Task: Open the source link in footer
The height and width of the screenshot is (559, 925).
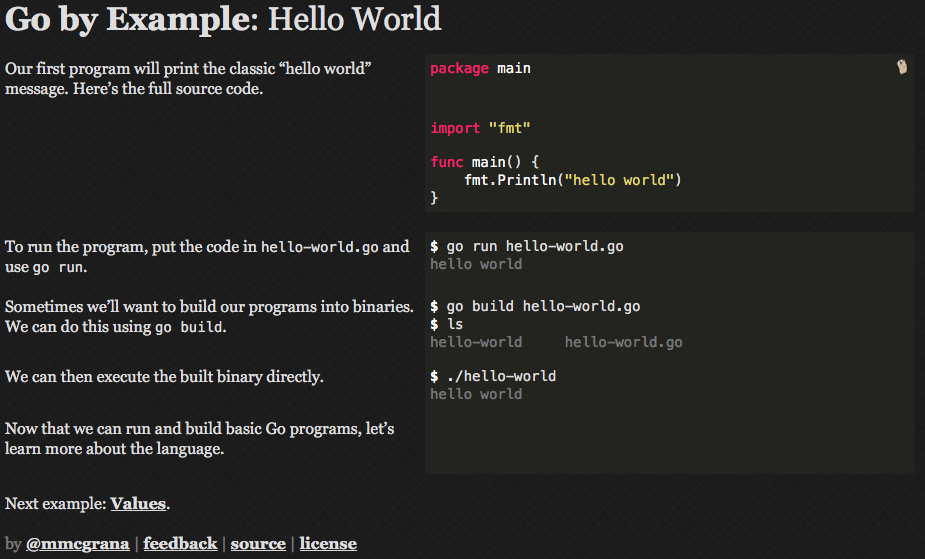Action: click(x=258, y=544)
